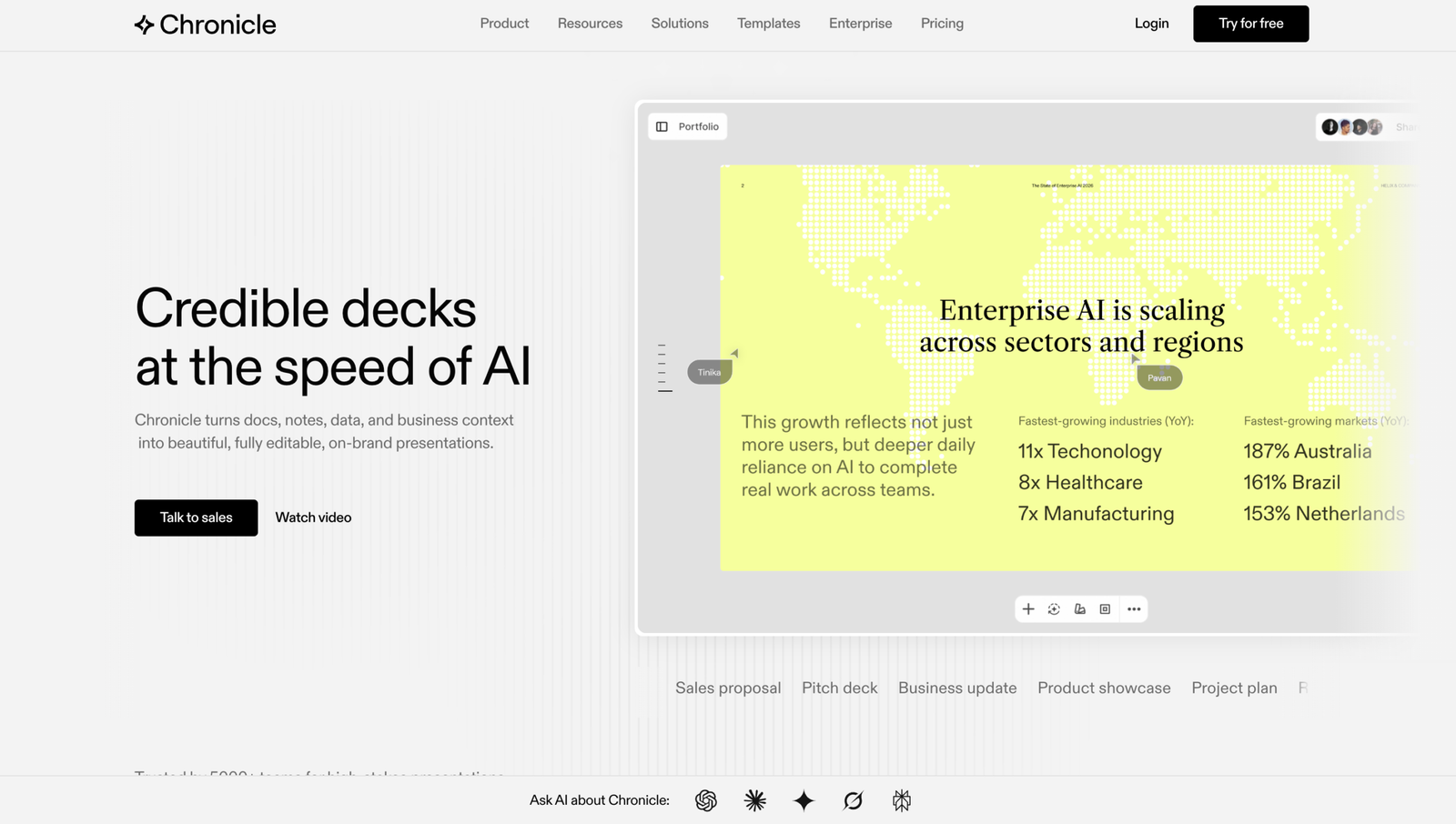Click the Perplexity AI icon

[x=902, y=800]
